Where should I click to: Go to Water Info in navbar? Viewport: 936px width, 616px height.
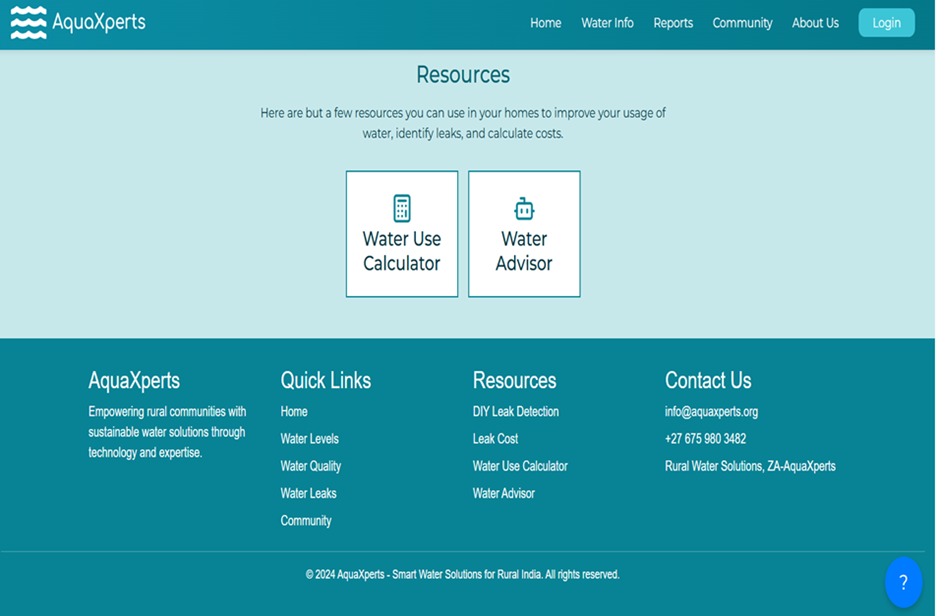click(607, 23)
